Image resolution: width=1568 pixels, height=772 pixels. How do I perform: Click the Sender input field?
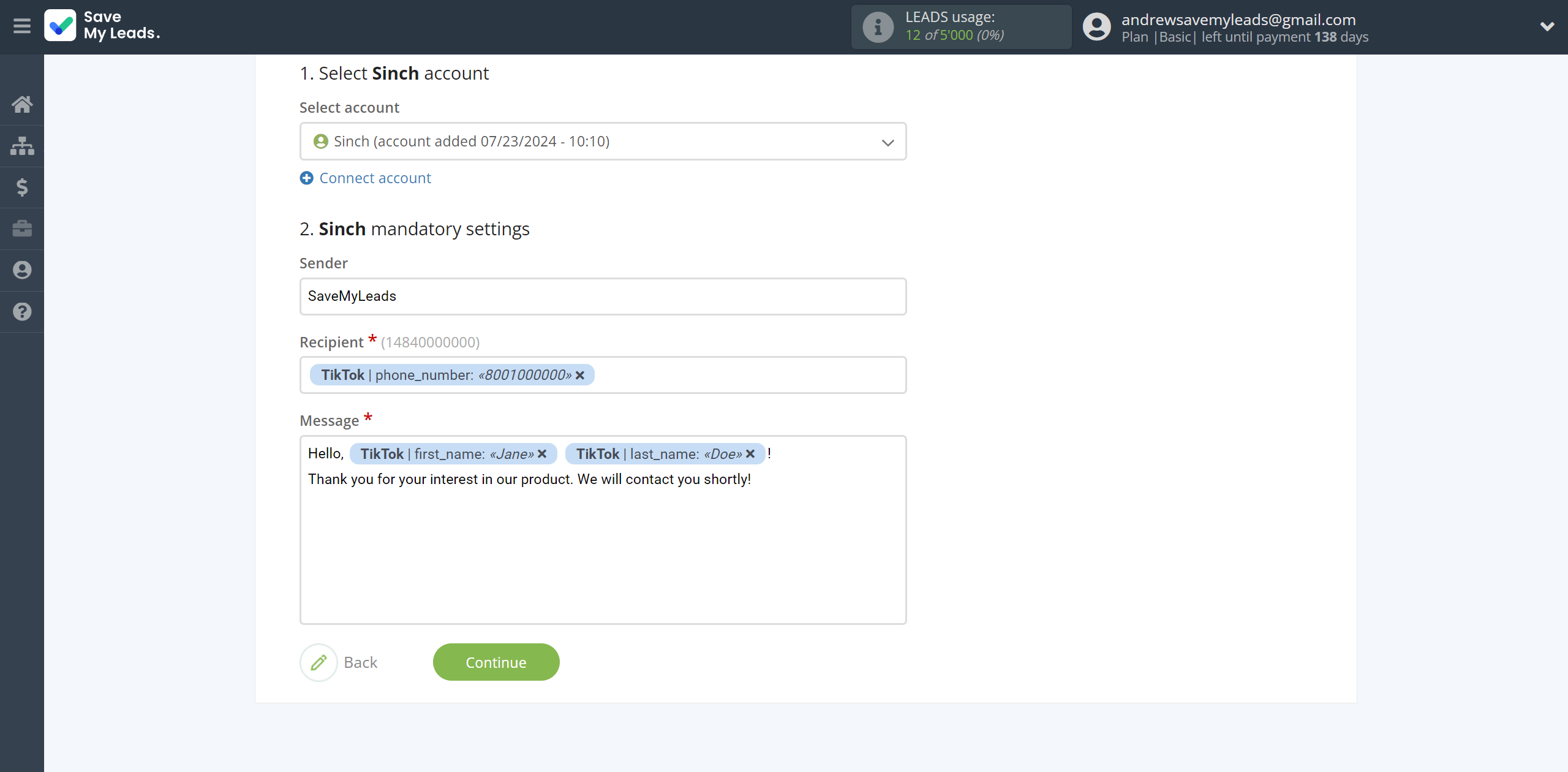[603, 297]
